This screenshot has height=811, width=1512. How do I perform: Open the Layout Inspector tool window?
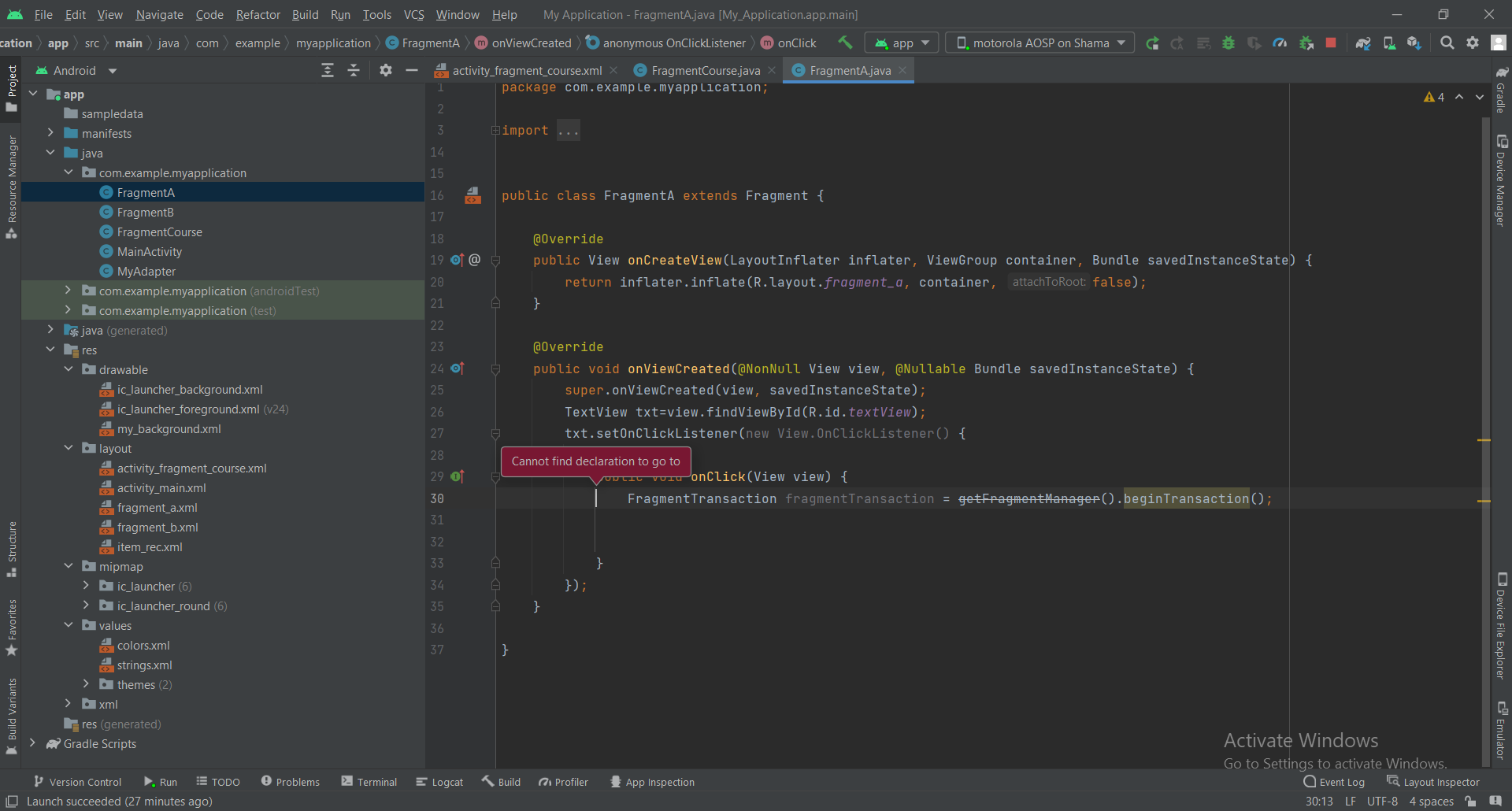tap(1433, 782)
